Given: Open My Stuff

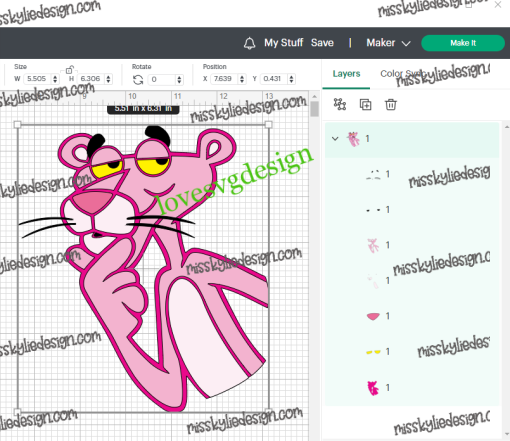Looking at the screenshot, I should (284, 43).
